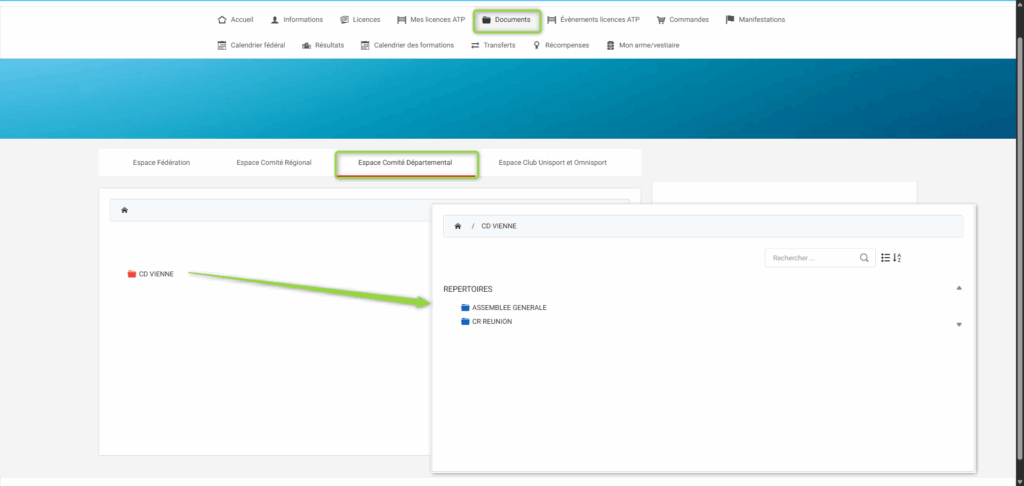The height and width of the screenshot is (486, 1024).
Task: Click the Informations person icon
Action: pos(275,19)
